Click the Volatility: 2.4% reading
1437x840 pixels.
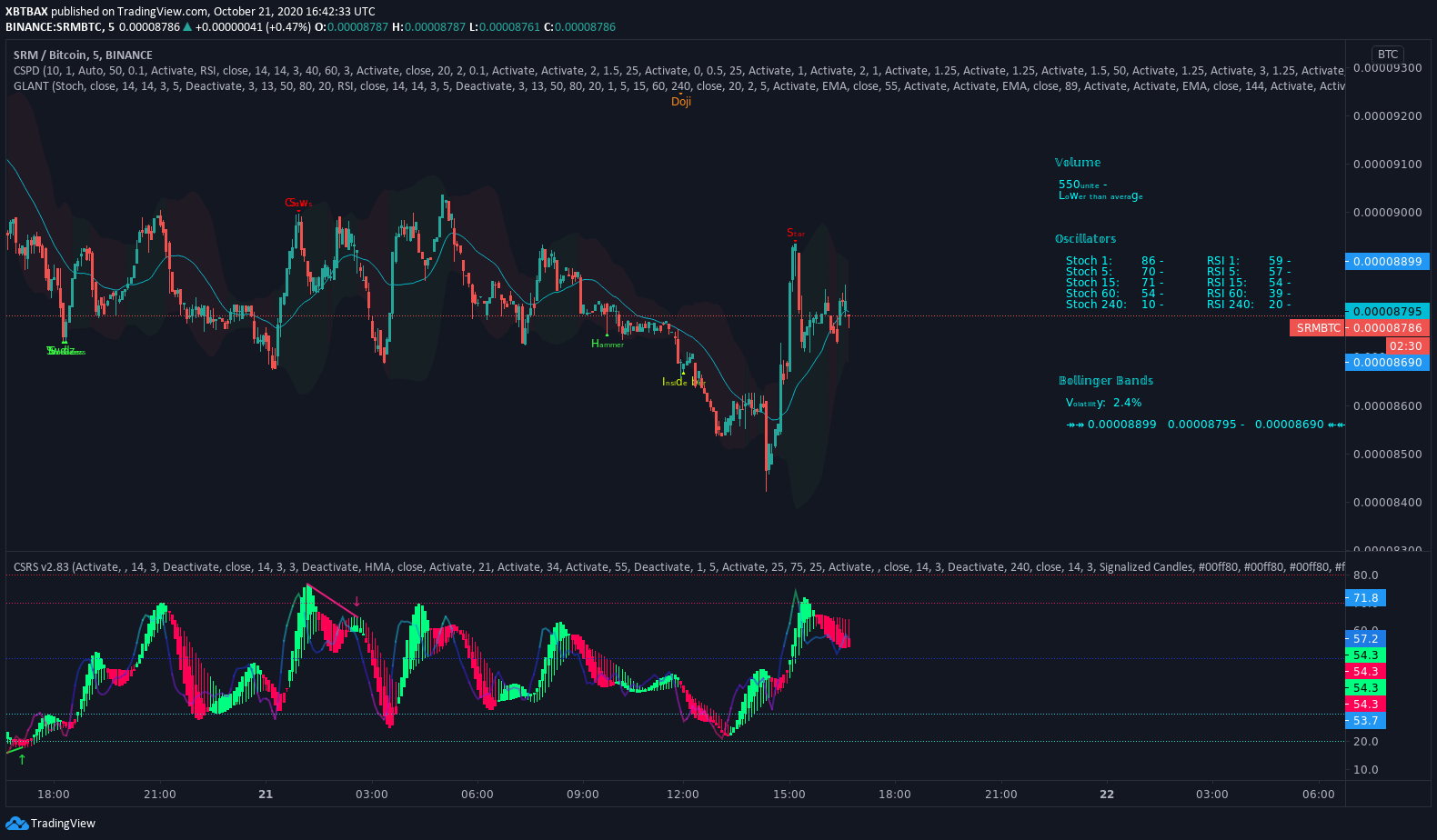coord(1104,403)
